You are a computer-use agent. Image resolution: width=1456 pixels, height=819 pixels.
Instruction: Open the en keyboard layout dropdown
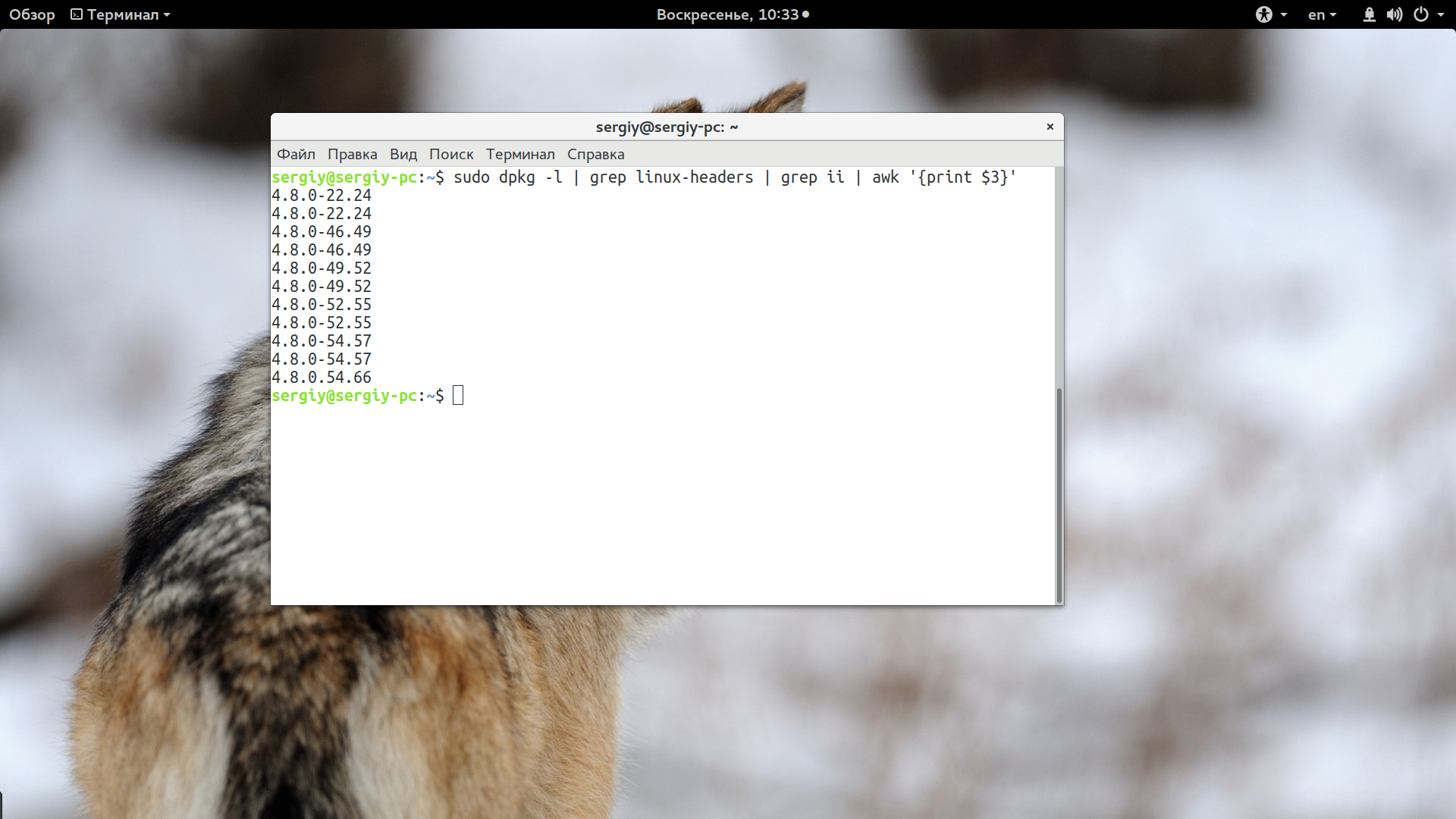point(1322,14)
